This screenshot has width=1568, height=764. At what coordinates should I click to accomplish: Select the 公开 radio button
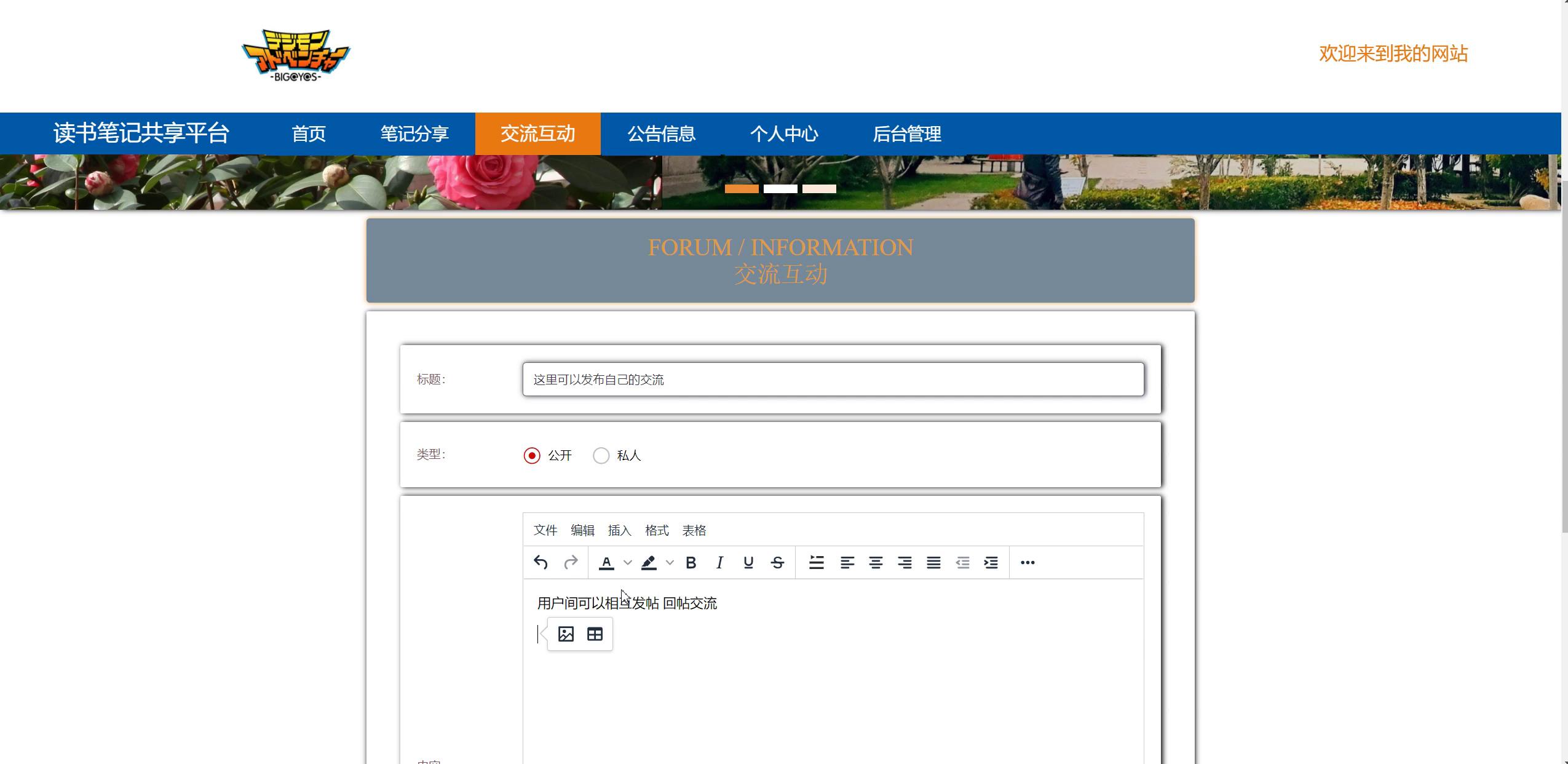pos(532,455)
